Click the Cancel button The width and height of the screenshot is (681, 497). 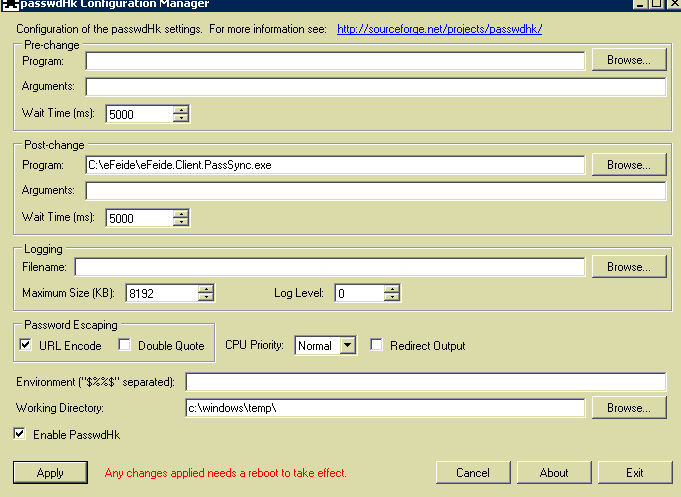click(x=473, y=473)
